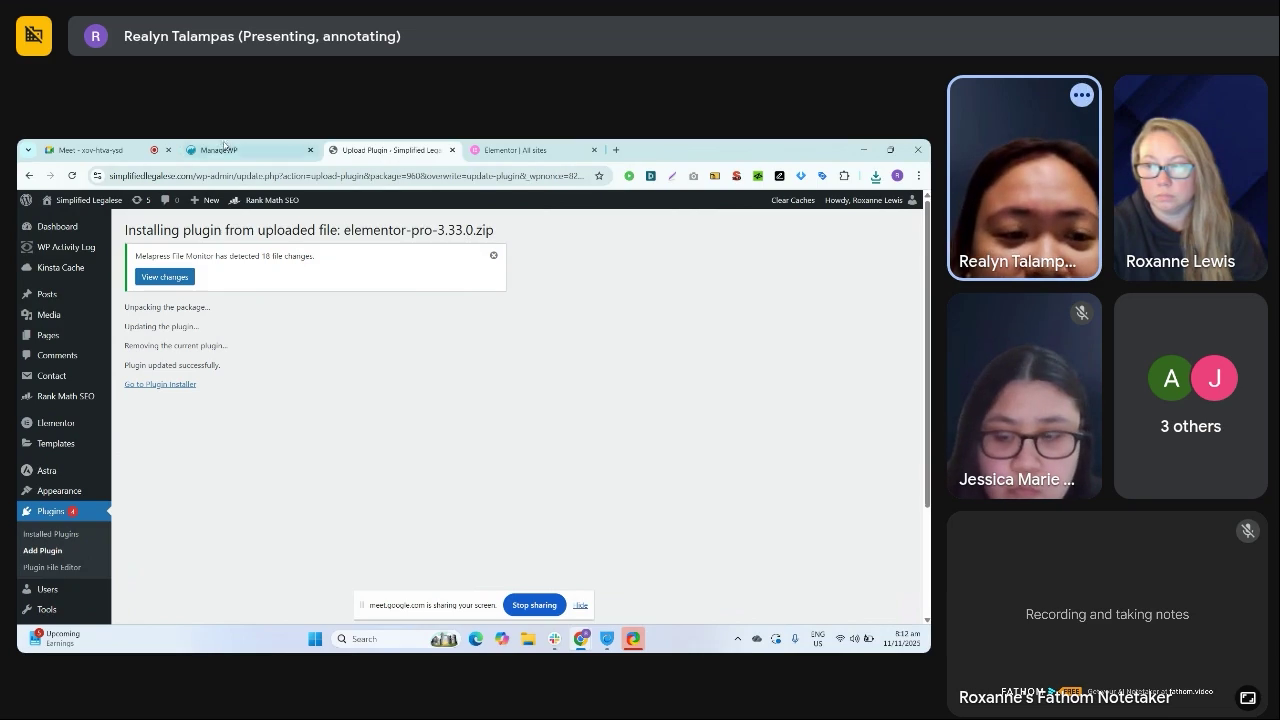1280x720 pixels.
Task: Open Slack from taskbar
Action: click(554, 639)
